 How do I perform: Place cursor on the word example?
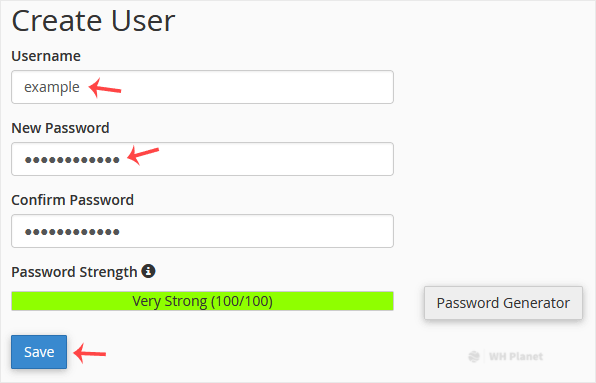pyautogui.click(x=52, y=87)
